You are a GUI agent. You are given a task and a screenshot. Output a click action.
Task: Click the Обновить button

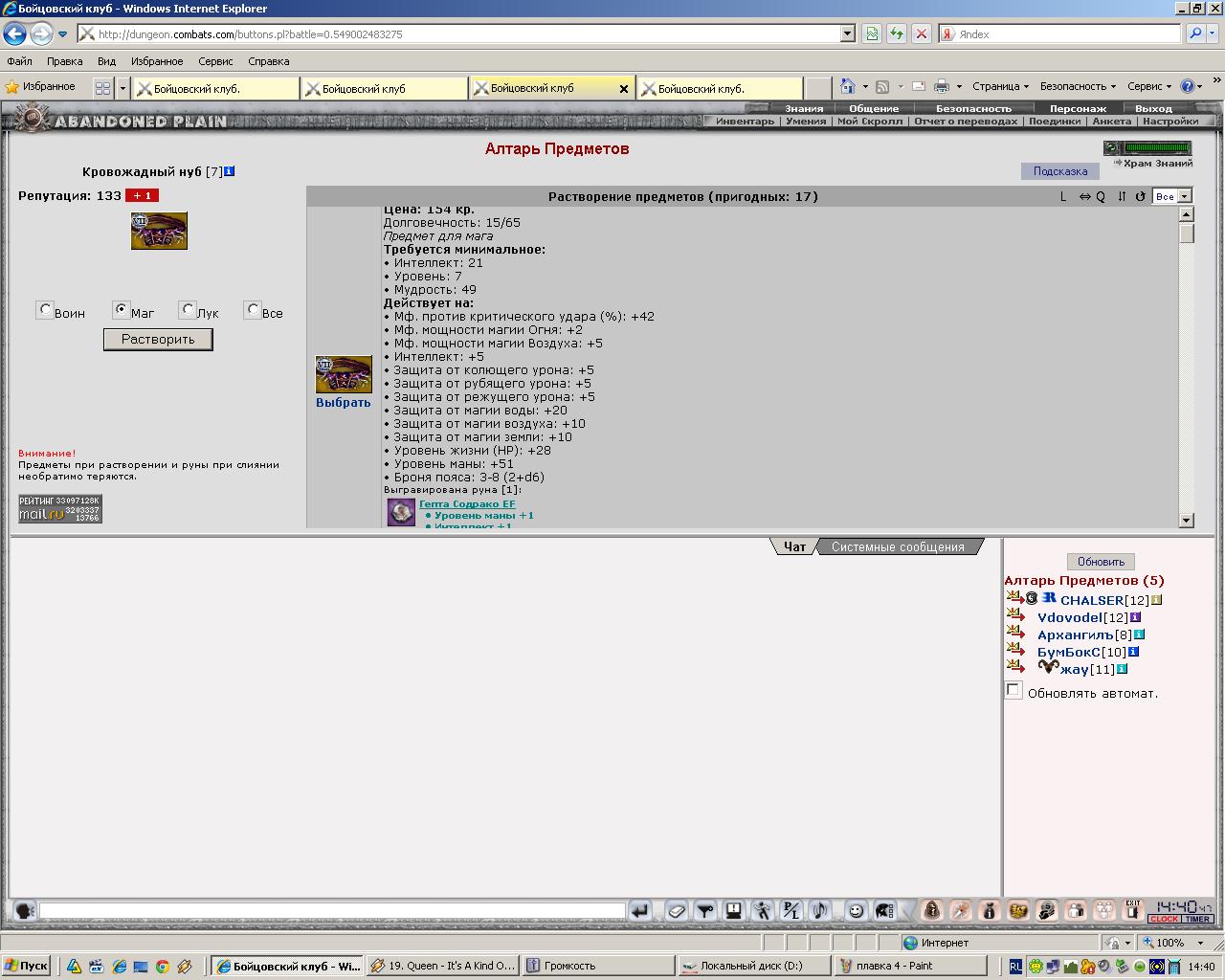(1101, 562)
